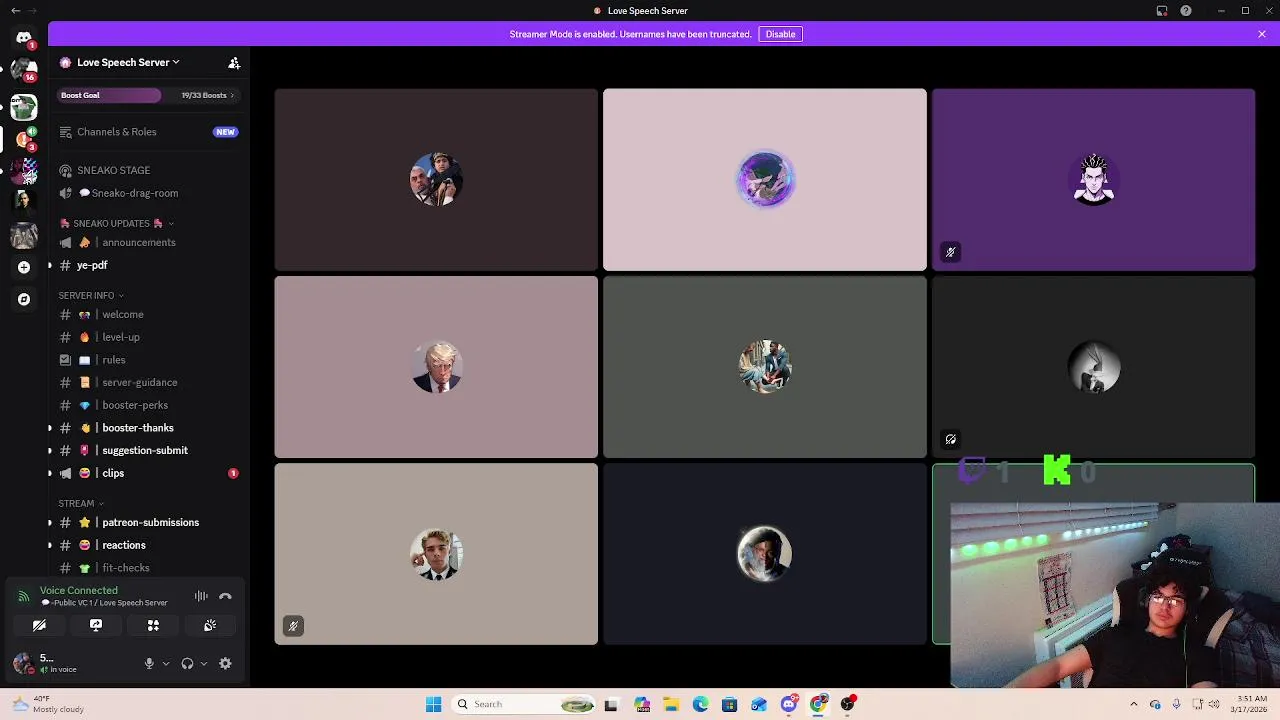This screenshot has height=720, width=1280.
Task: Select the purple tile with masked avatar
Action: [1093, 180]
